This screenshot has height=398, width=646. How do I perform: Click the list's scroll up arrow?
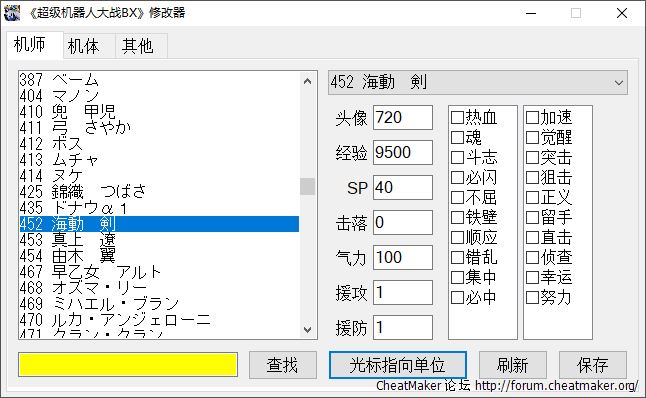point(307,81)
